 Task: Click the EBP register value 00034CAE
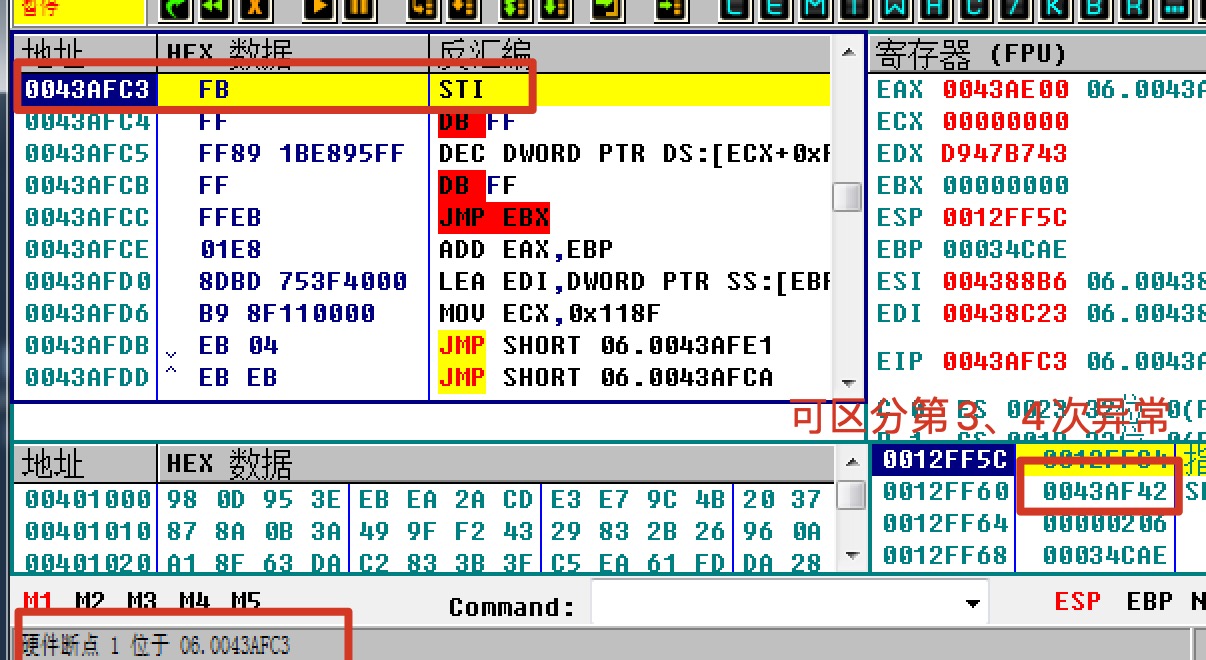[x=1006, y=250]
